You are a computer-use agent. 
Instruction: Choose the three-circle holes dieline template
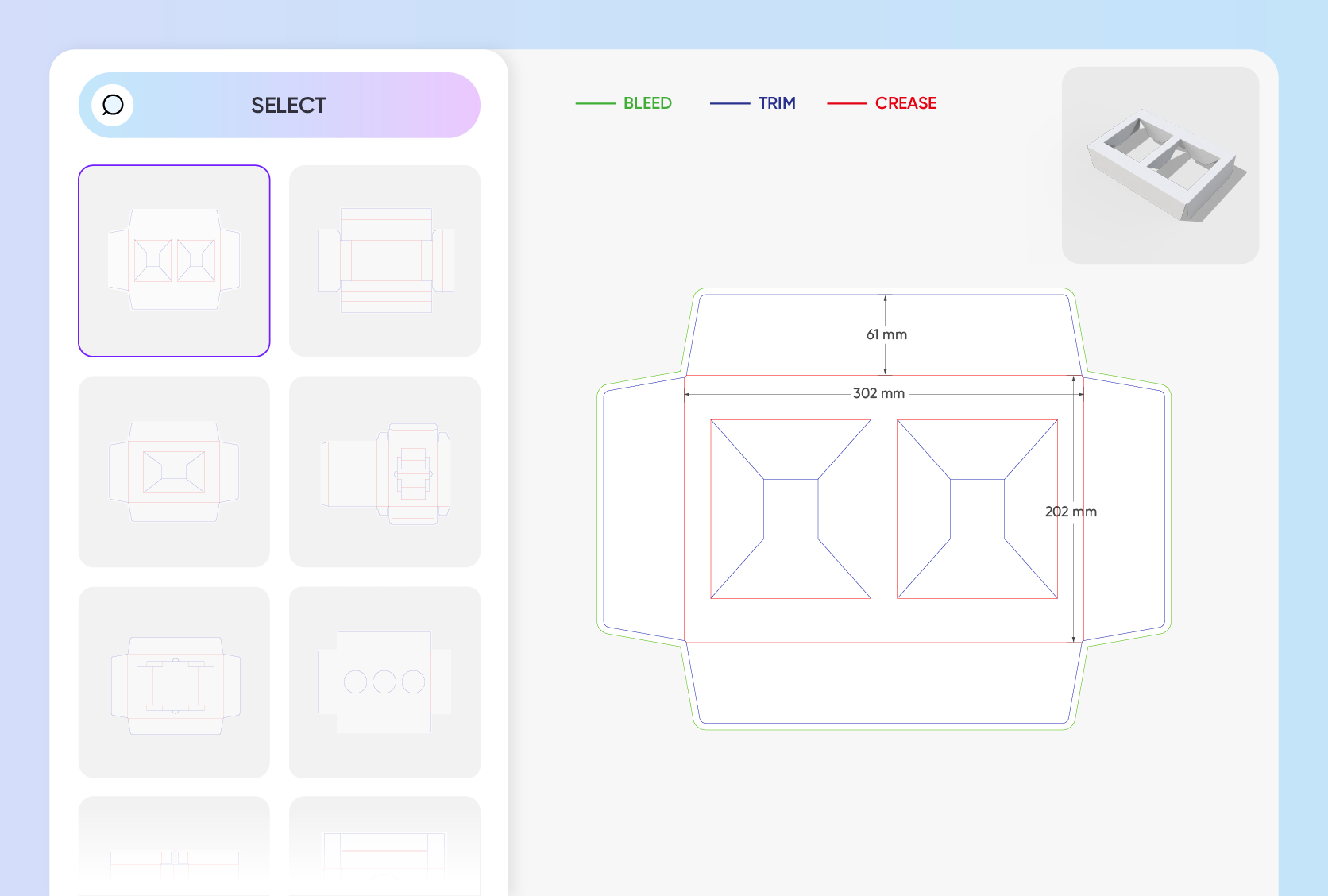[385, 682]
